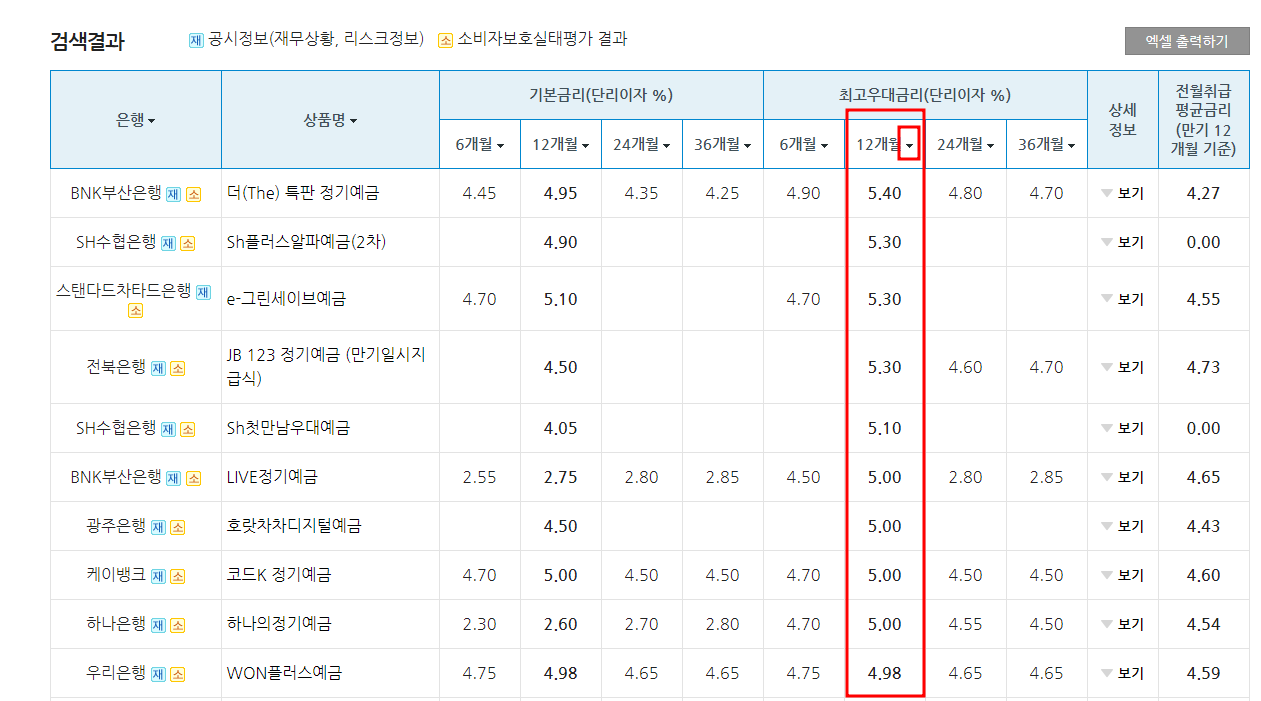This screenshot has height=701, width=1261.
Task: Expand 보기 details for 하나의정기예금
Action: point(1122,625)
